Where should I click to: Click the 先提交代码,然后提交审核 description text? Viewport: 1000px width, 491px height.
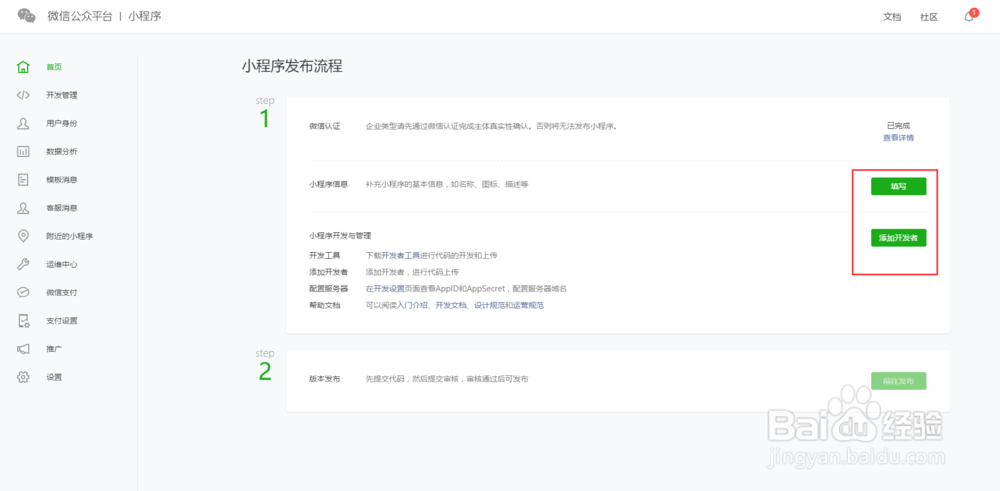point(447,379)
